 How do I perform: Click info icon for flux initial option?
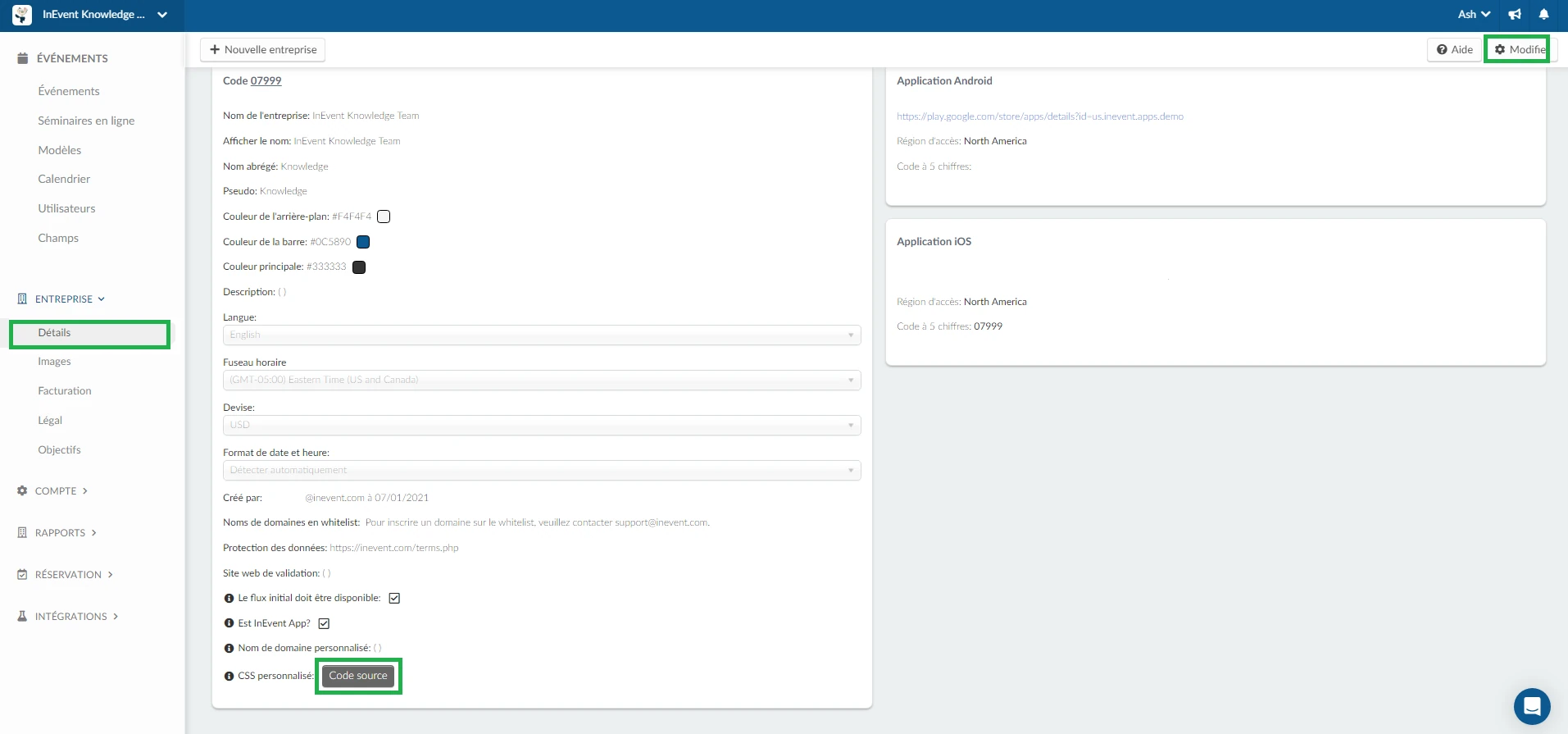[x=229, y=599]
